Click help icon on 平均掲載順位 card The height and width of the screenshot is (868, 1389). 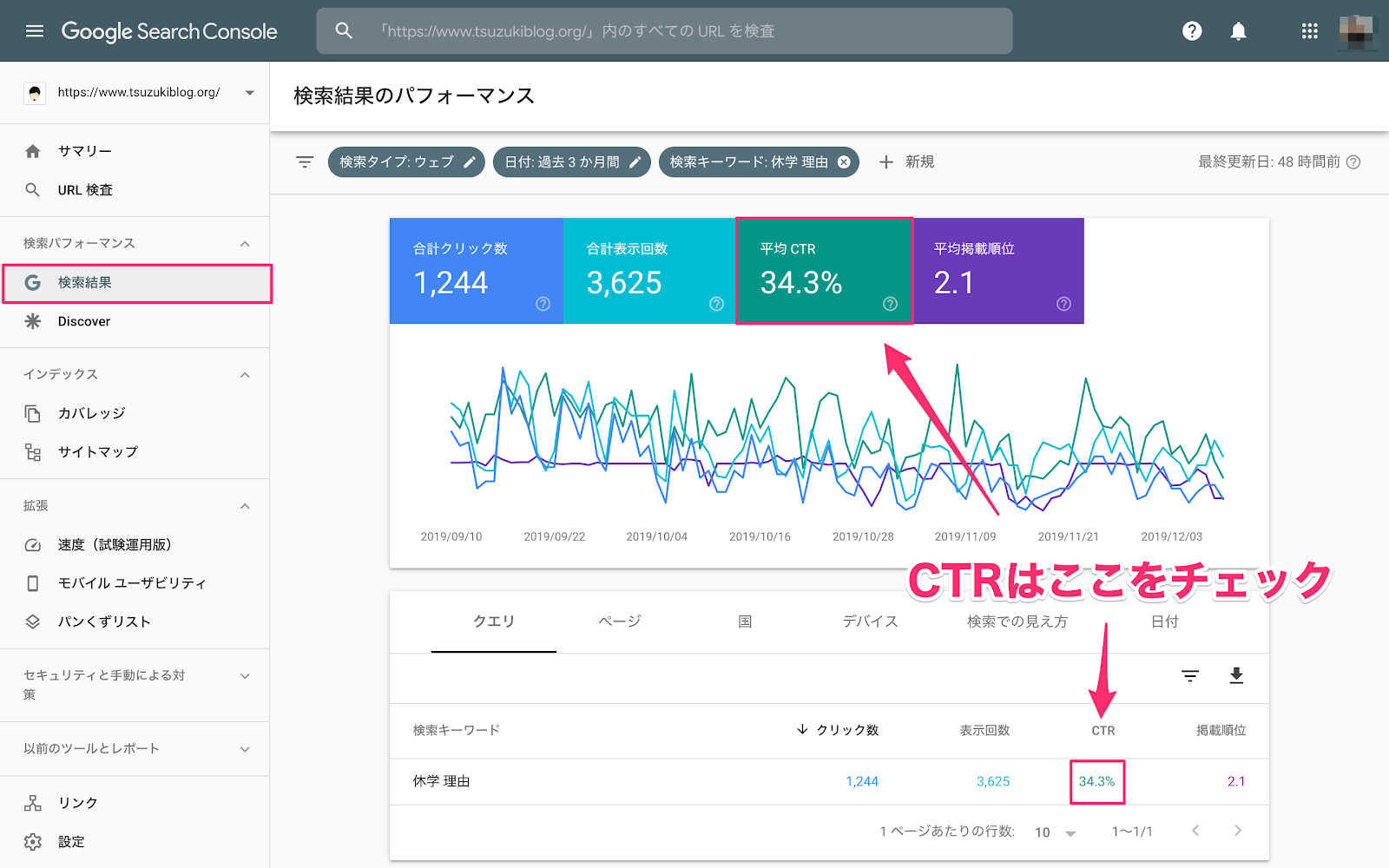1063,304
